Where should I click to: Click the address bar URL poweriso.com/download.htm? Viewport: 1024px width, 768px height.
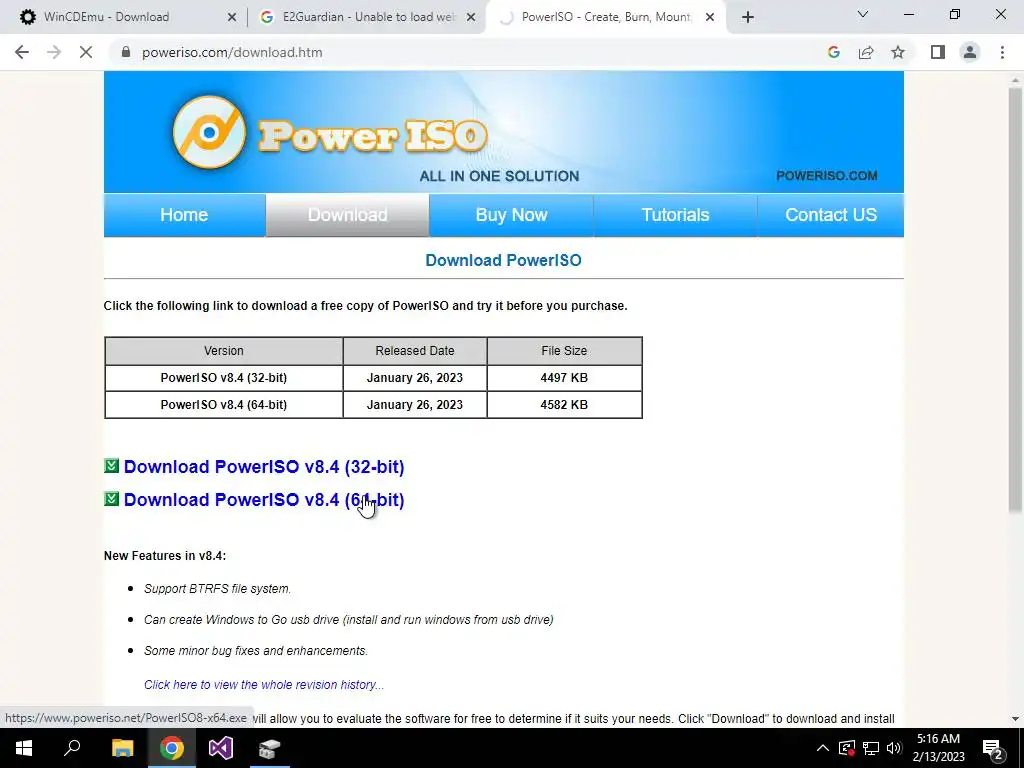(232, 52)
